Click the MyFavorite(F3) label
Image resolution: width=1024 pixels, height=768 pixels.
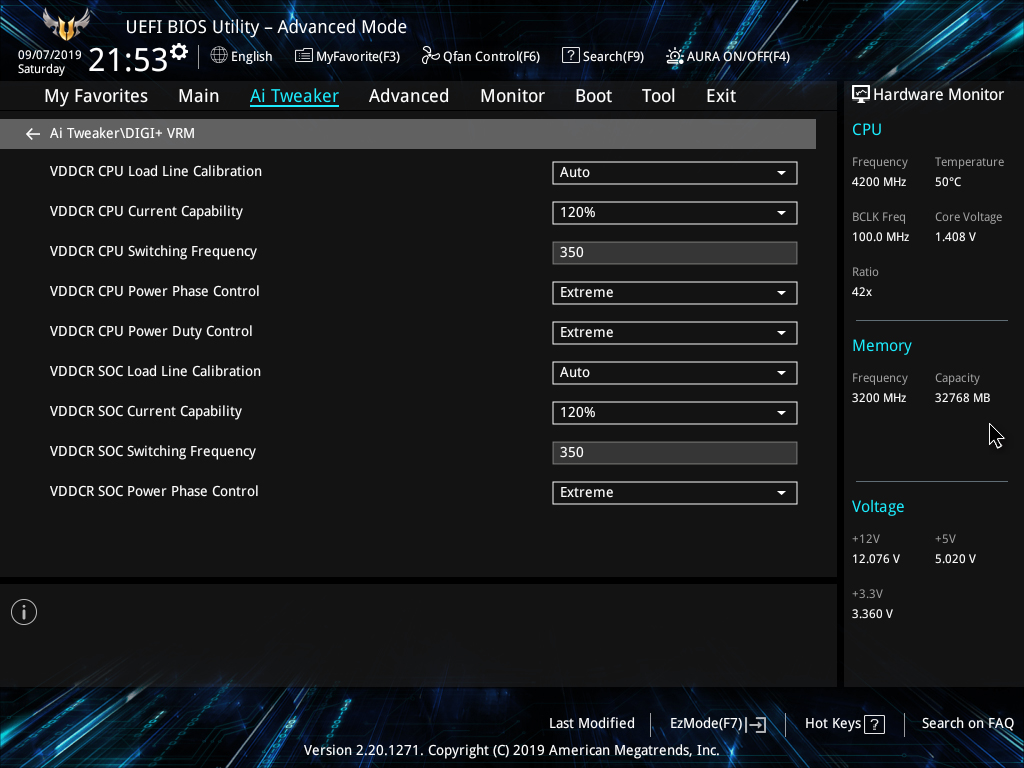tap(358, 57)
